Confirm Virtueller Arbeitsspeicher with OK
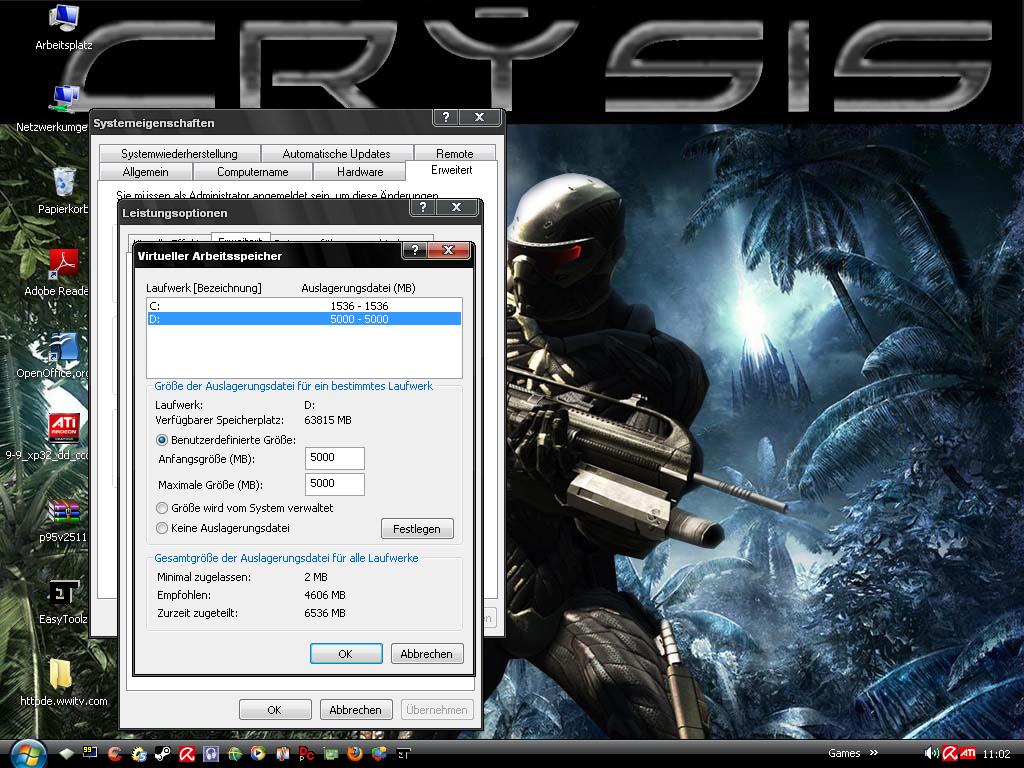 coord(345,654)
